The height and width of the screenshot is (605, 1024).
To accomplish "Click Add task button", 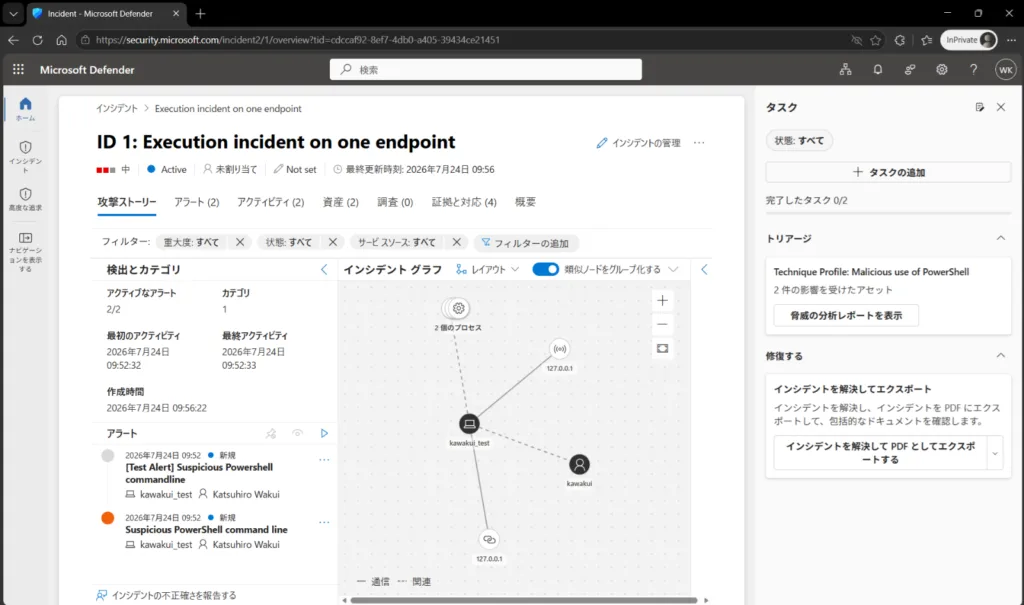I will (888, 172).
